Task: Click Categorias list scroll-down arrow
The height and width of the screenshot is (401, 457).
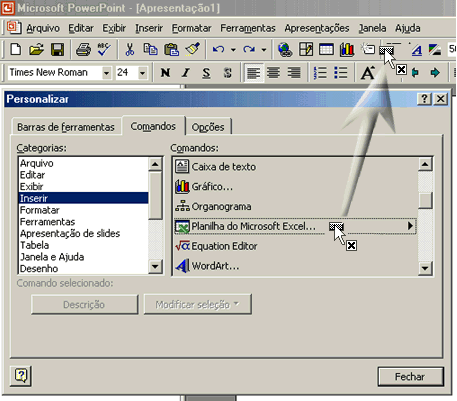Action: [155, 267]
